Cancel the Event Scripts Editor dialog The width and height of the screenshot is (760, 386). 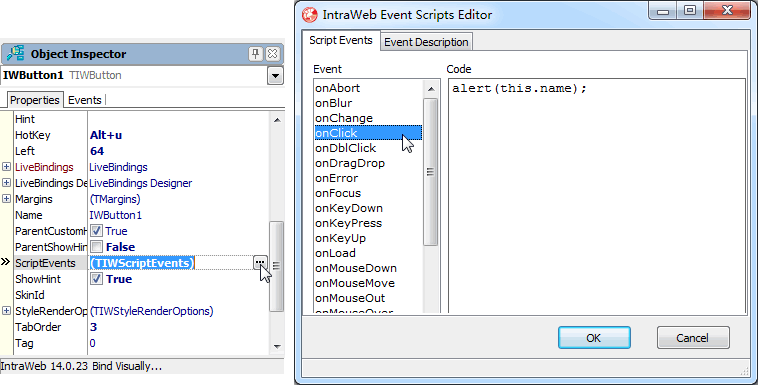coord(693,338)
